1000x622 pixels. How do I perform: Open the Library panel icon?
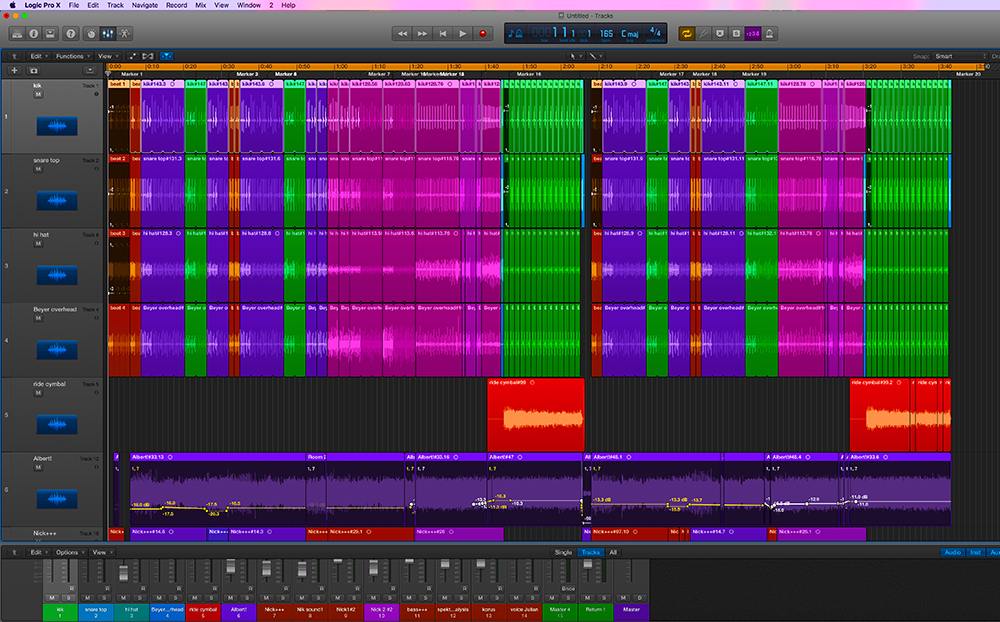17,34
